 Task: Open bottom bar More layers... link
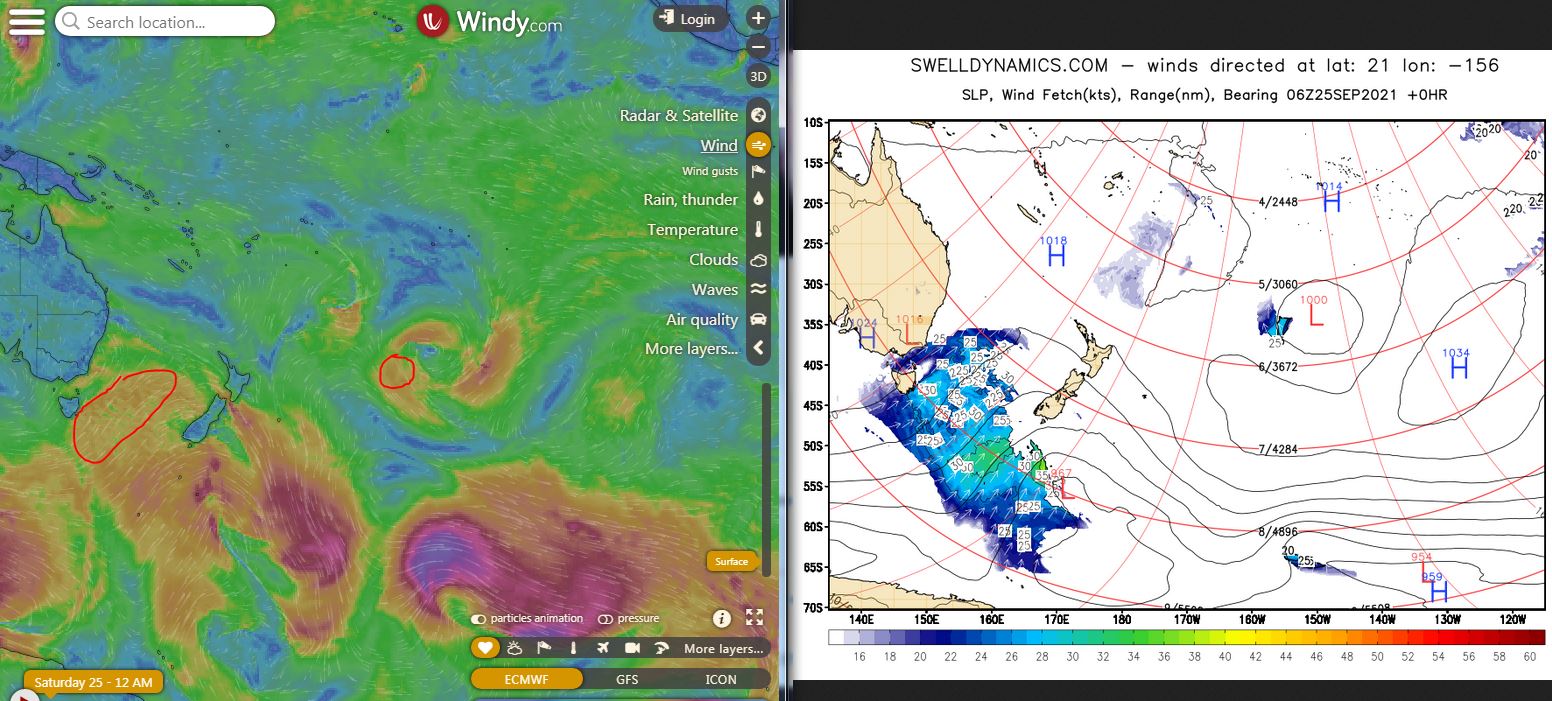[723, 648]
